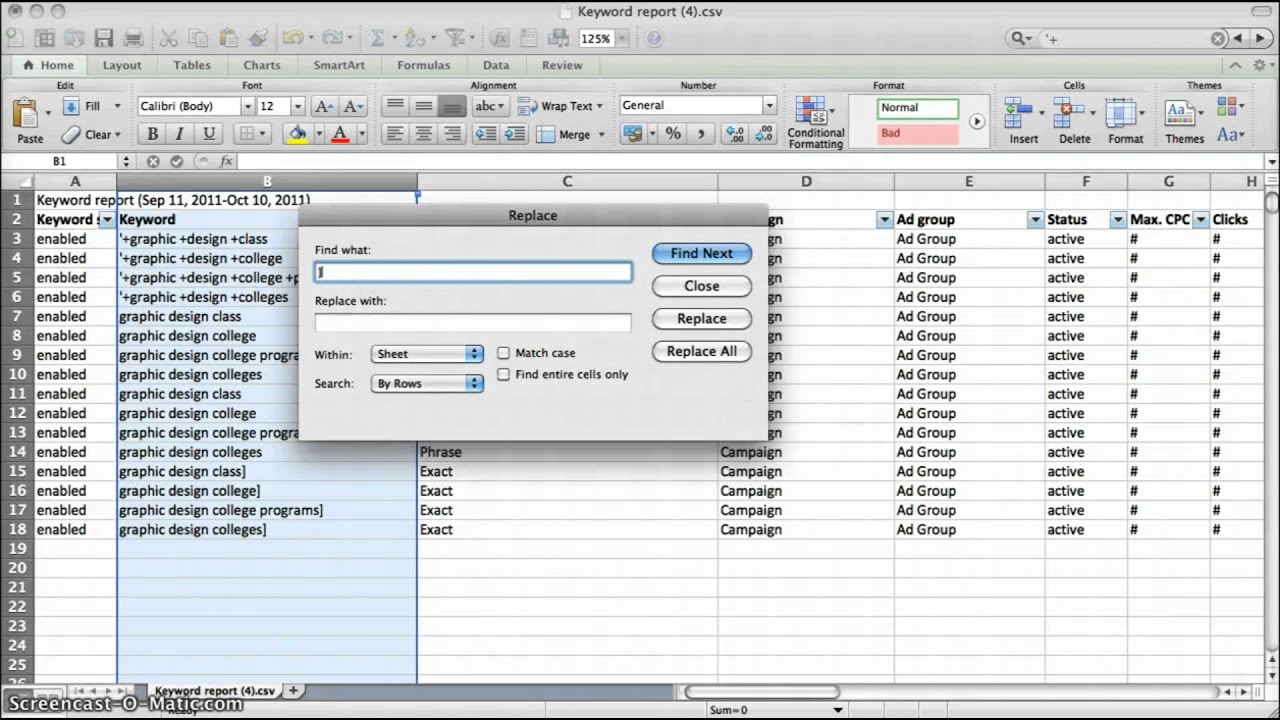Decrease font size with A-down icon

353,106
